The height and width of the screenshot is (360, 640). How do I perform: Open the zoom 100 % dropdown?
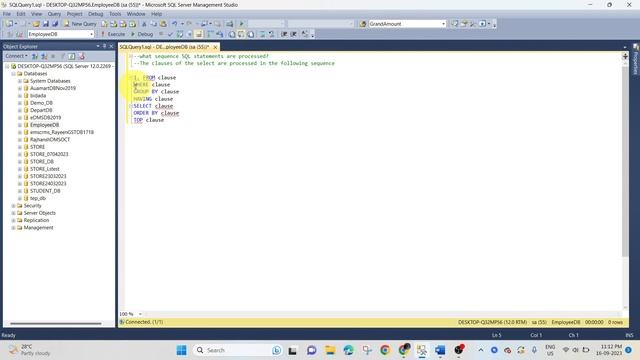(x=140, y=314)
